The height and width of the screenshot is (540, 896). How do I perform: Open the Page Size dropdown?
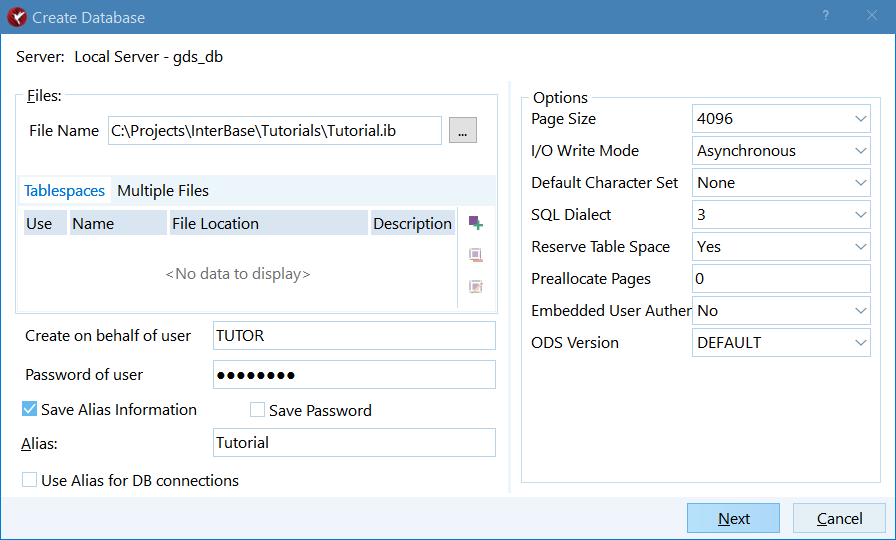click(x=781, y=119)
